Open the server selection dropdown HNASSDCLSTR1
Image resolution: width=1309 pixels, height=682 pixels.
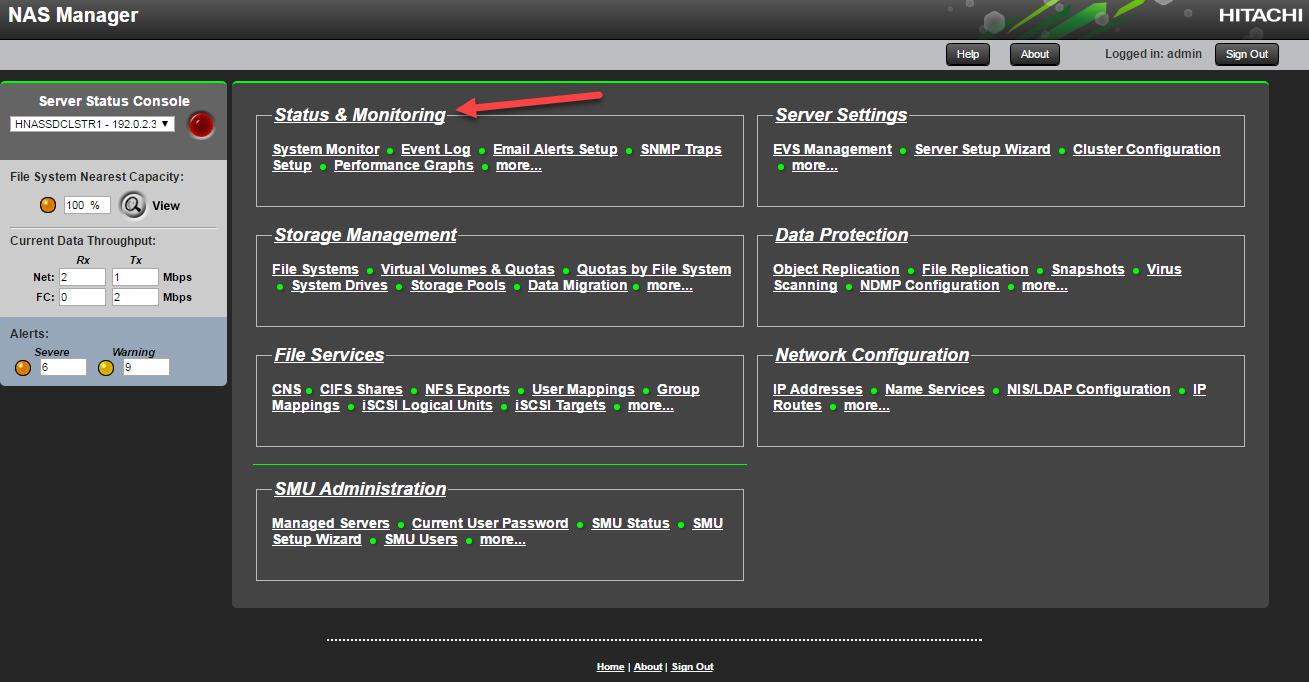pos(92,124)
